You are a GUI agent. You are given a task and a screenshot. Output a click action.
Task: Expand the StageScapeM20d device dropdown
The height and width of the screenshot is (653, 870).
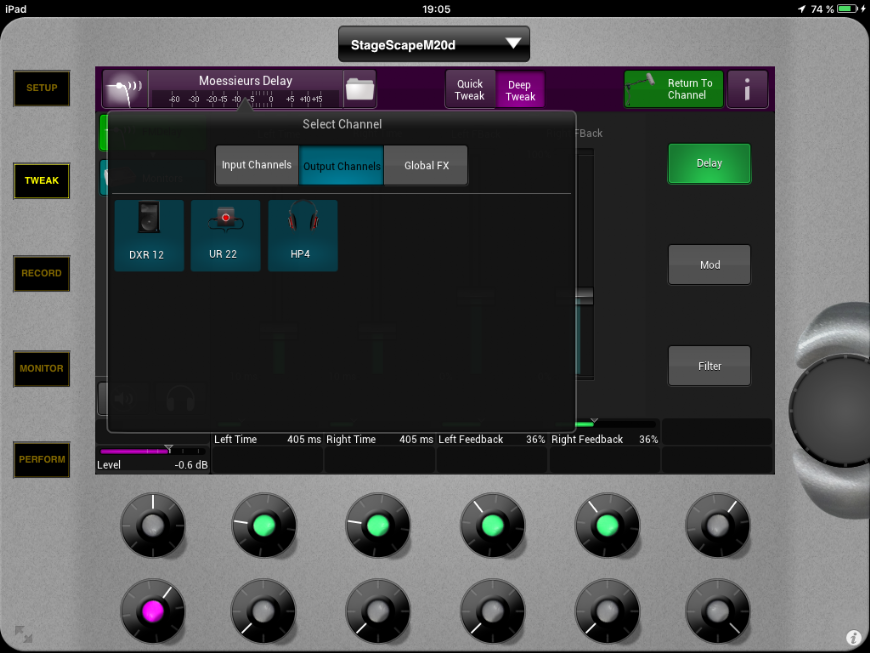pyautogui.click(x=433, y=44)
